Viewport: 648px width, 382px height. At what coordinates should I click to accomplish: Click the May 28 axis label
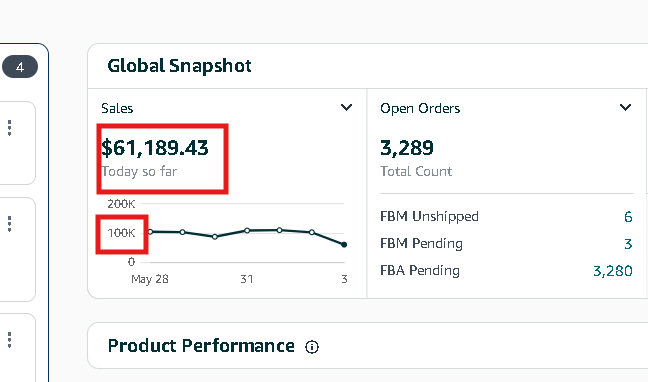click(150, 279)
